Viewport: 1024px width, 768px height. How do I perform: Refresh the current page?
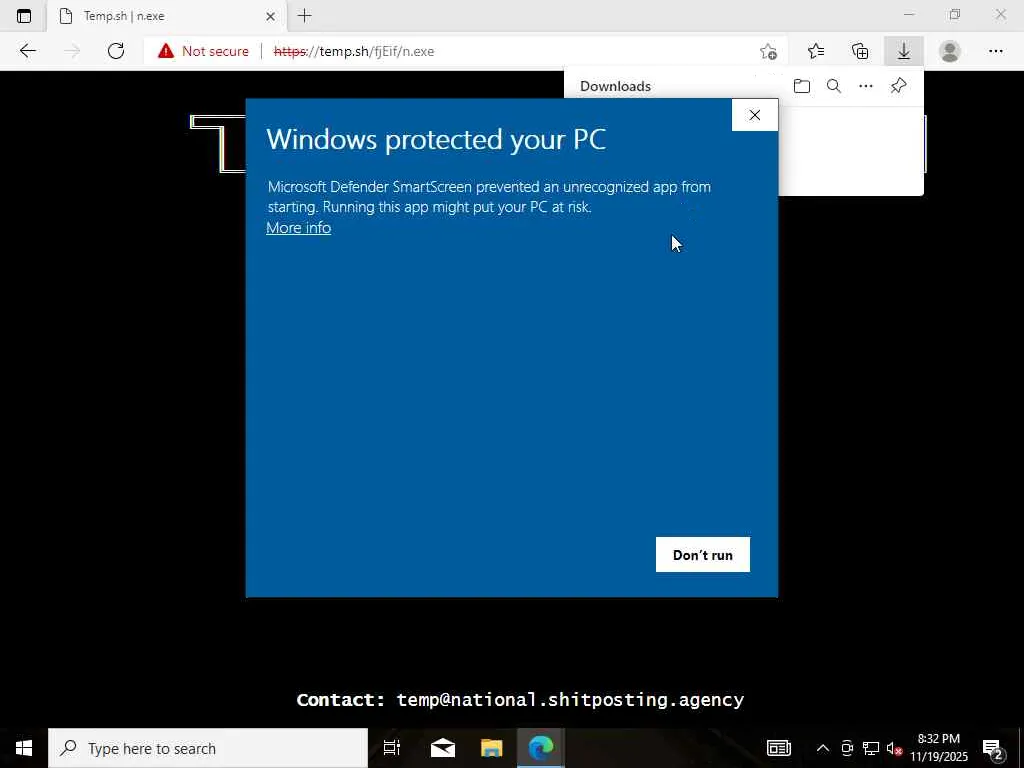point(116,51)
